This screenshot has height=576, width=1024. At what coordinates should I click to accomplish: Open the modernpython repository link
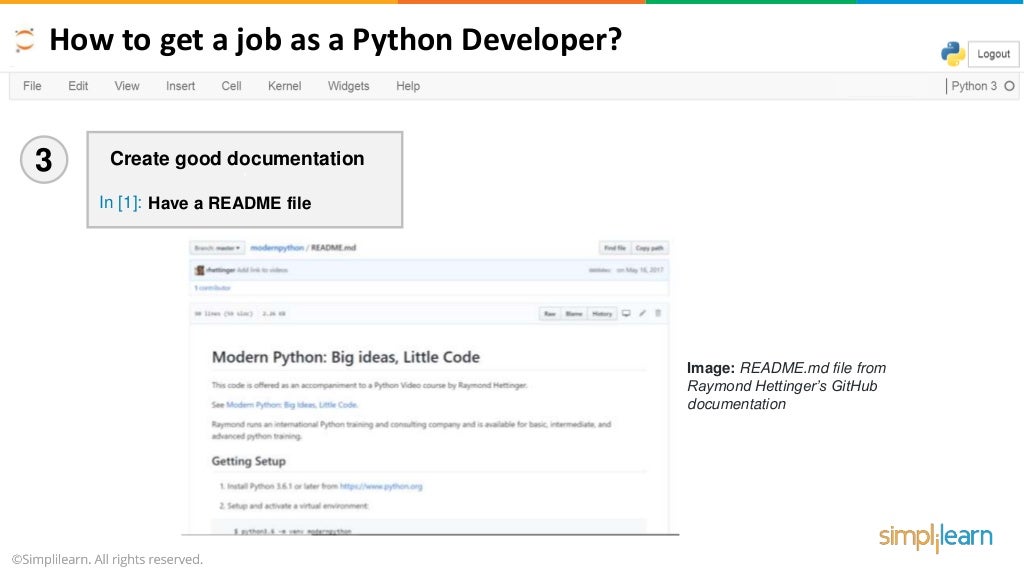[x=277, y=248]
